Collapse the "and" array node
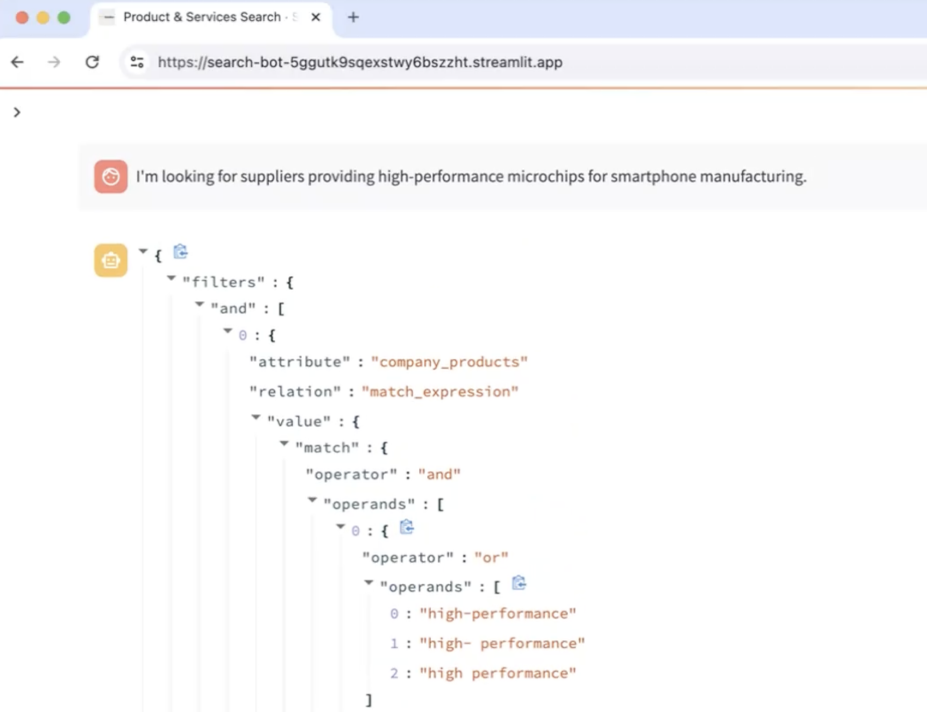 pyautogui.click(x=200, y=307)
